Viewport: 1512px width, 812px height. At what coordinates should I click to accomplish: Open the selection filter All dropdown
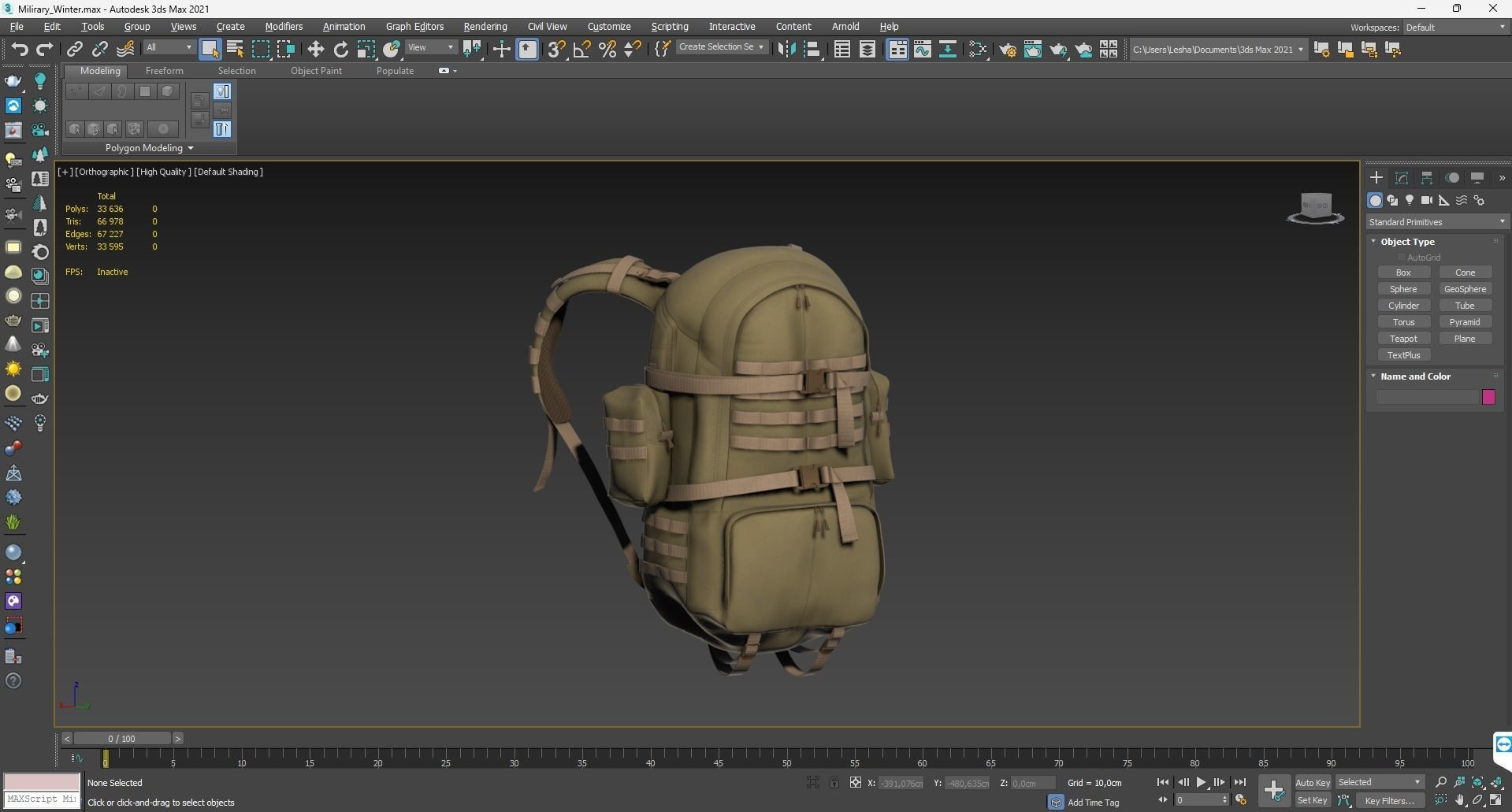coord(169,48)
